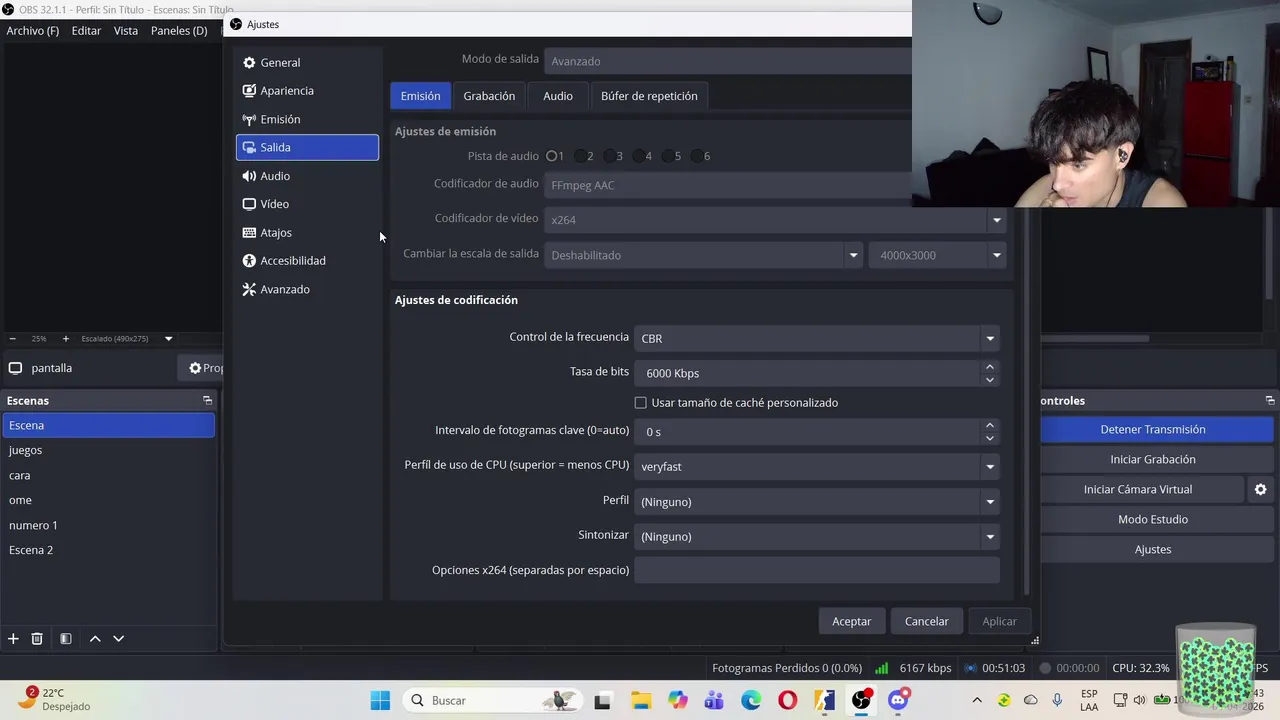Switch to the Grabación tab

pyautogui.click(x=489, y=96)
